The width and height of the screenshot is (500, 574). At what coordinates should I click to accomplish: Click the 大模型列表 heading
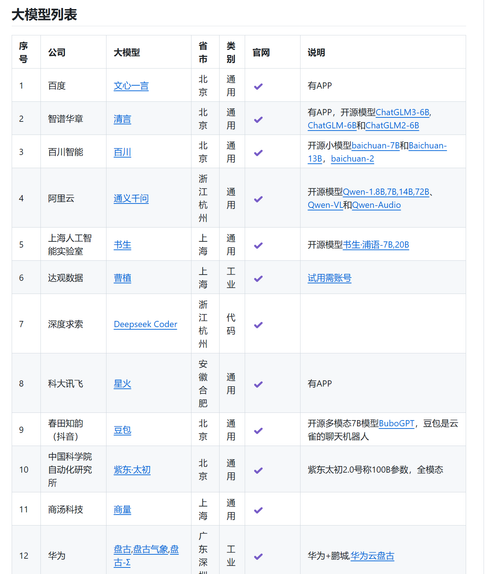[44, 15]
